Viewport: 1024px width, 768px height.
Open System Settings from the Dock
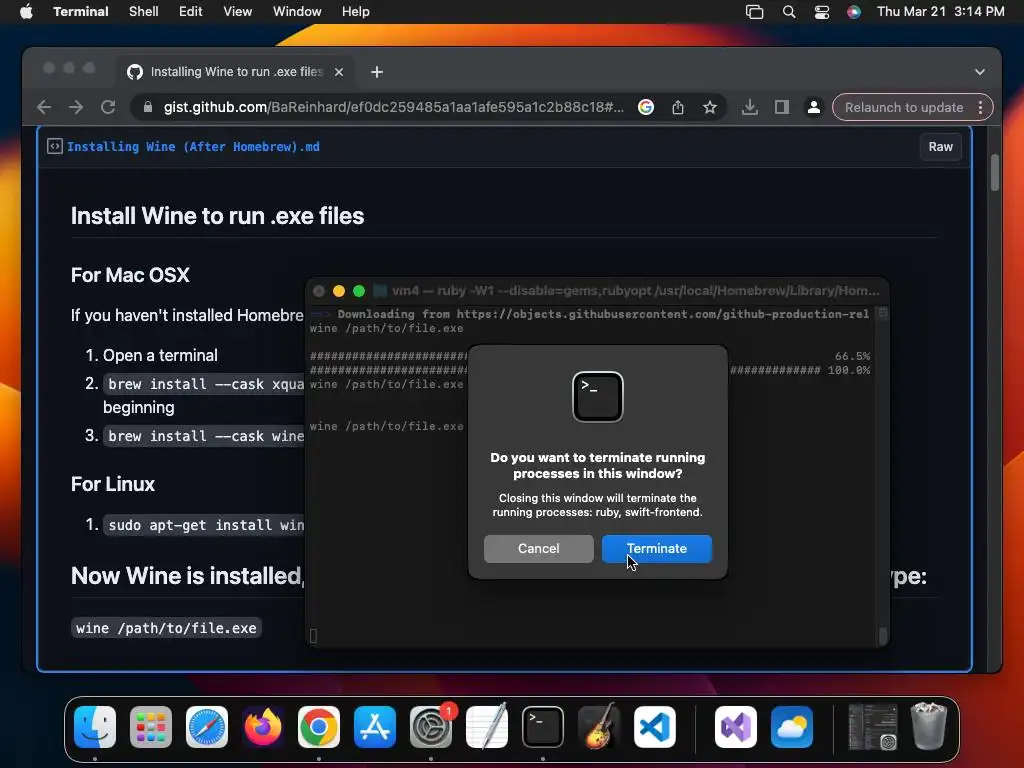pyautogui.click(x=431, y=727)
